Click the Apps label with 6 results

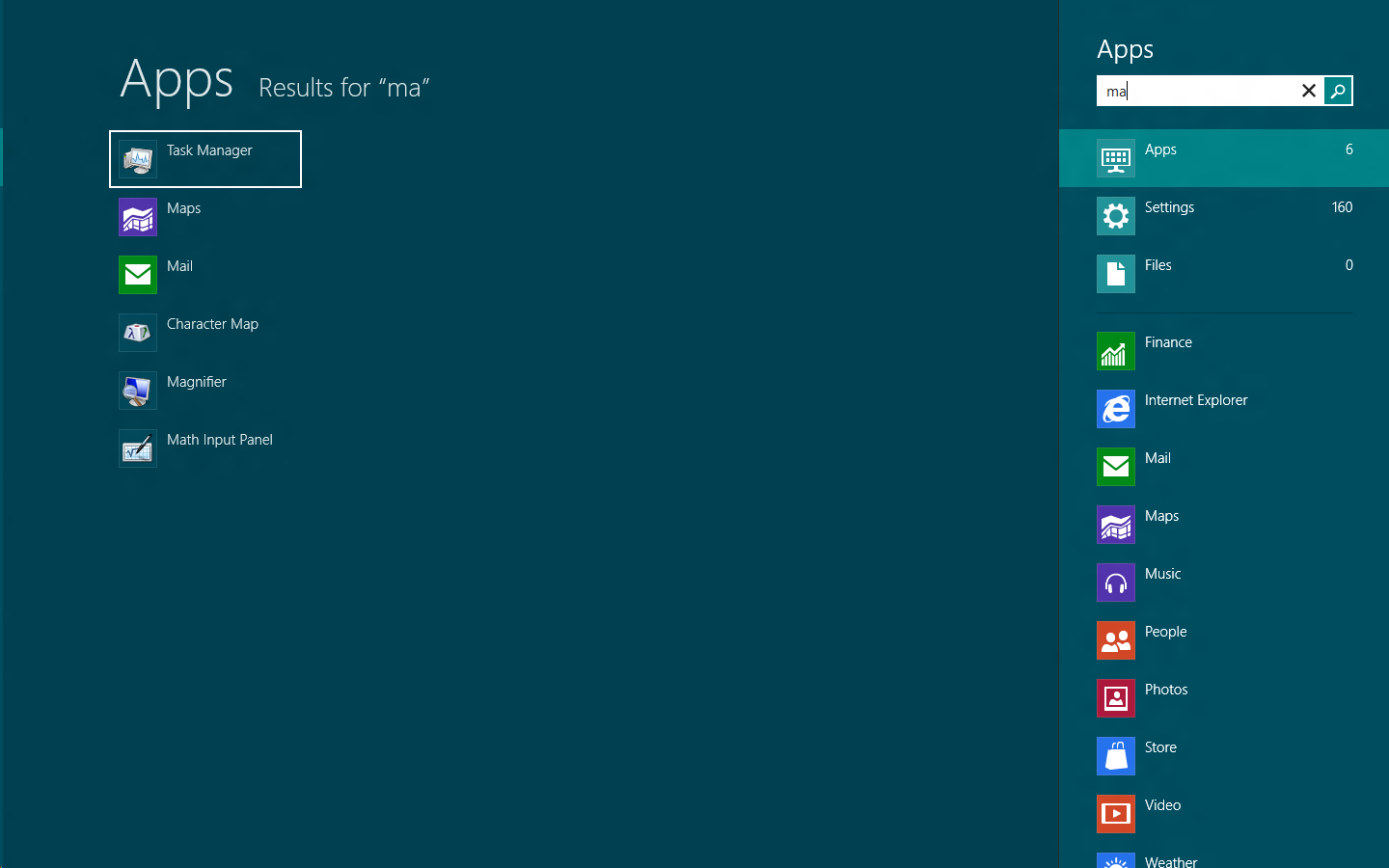point(1160,149)
